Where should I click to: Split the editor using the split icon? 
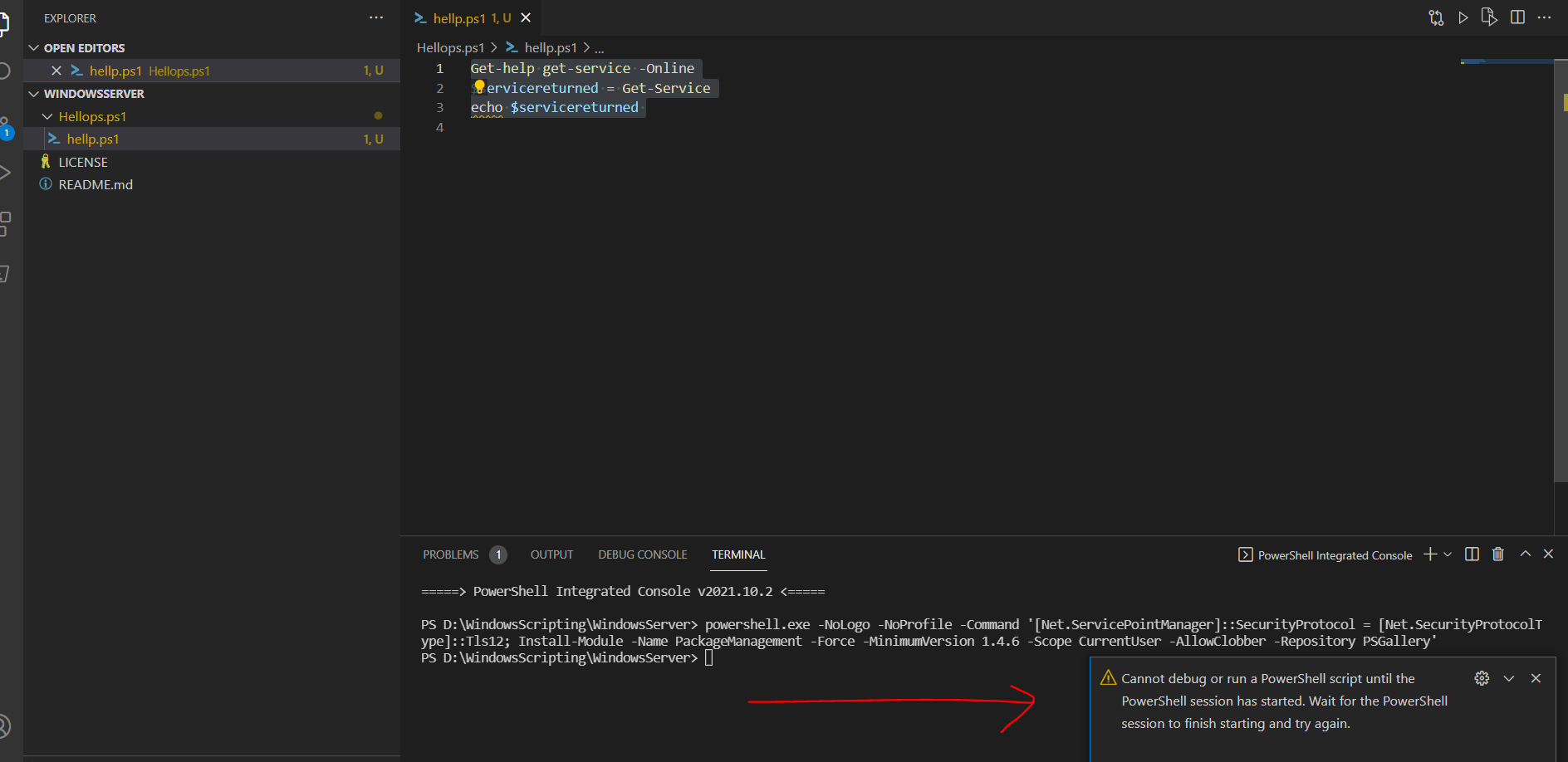pos(1519,17)
